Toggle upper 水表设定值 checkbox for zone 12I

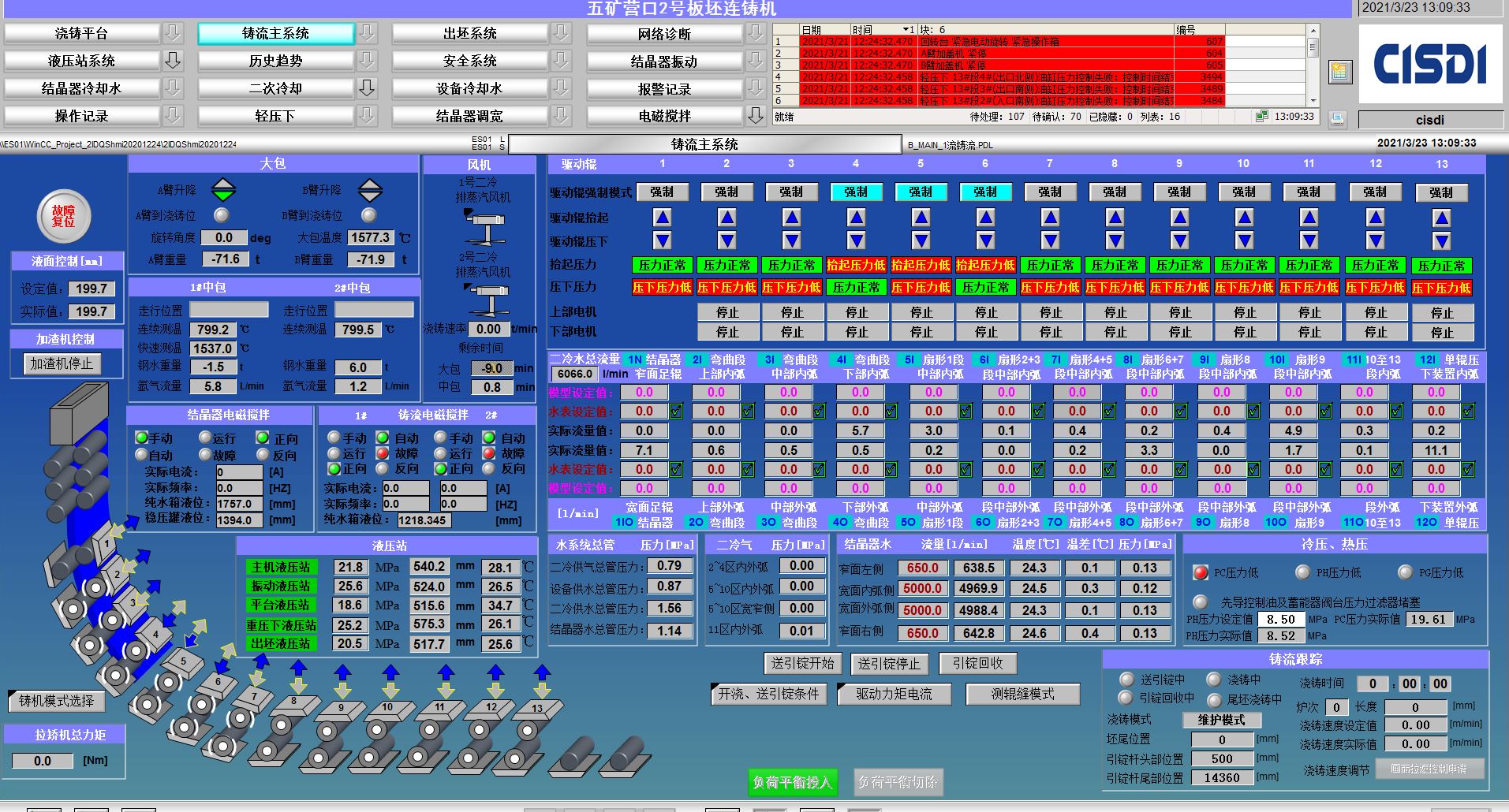pos(1468,411)
